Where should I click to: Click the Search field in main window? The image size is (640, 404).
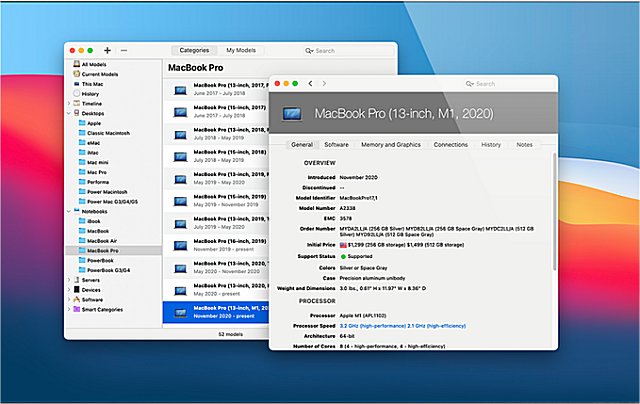[349, 51]
